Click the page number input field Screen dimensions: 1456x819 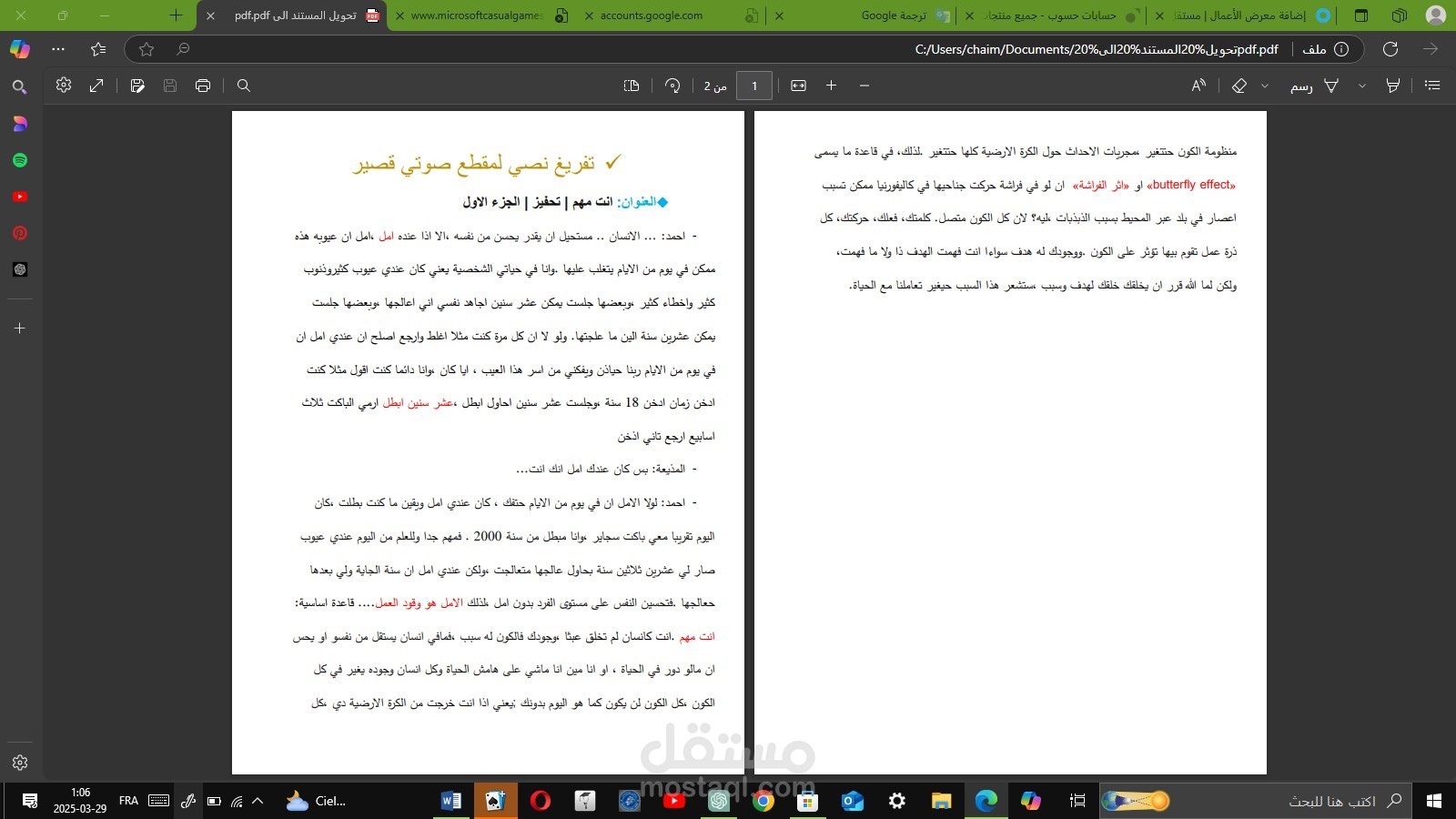click(x=753, y=86)
